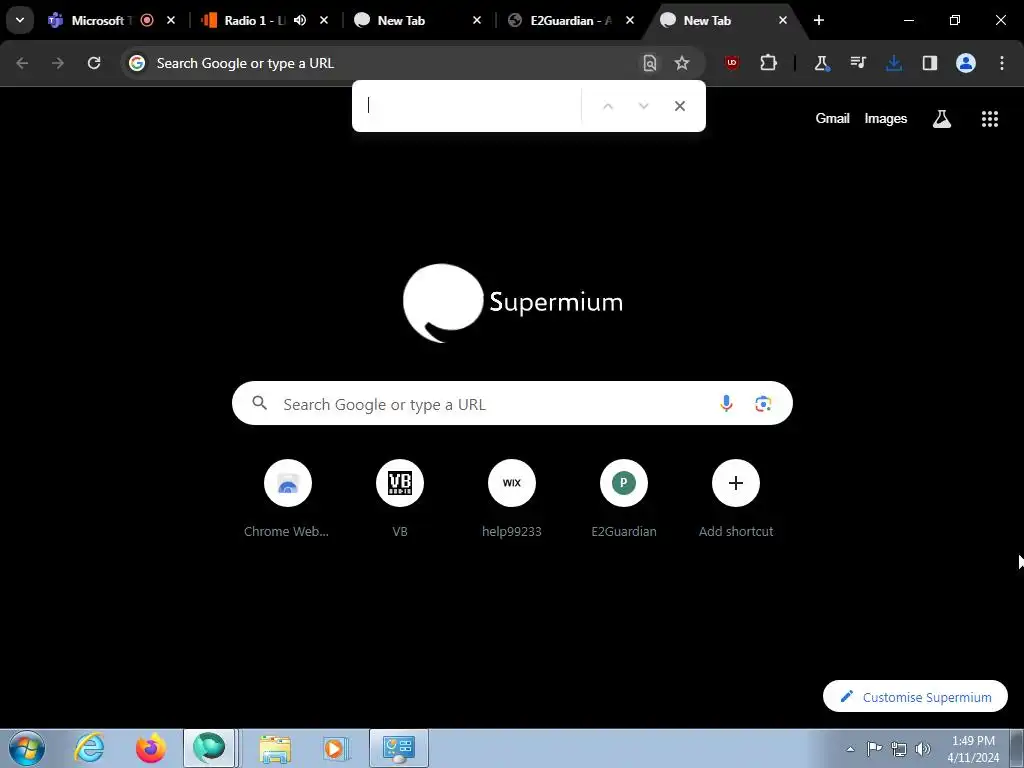Mute the Radio 1 tab audio

coord(300,20)
